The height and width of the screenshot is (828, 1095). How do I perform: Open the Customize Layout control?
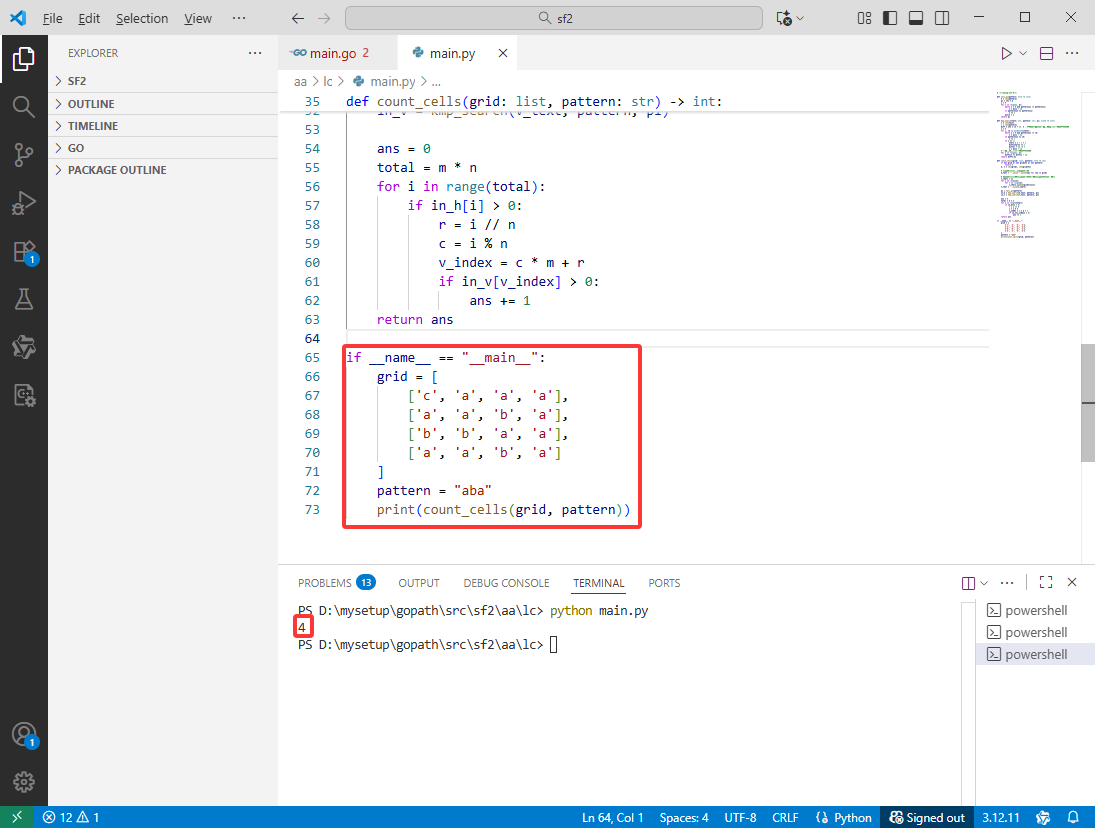coord(864,18)
